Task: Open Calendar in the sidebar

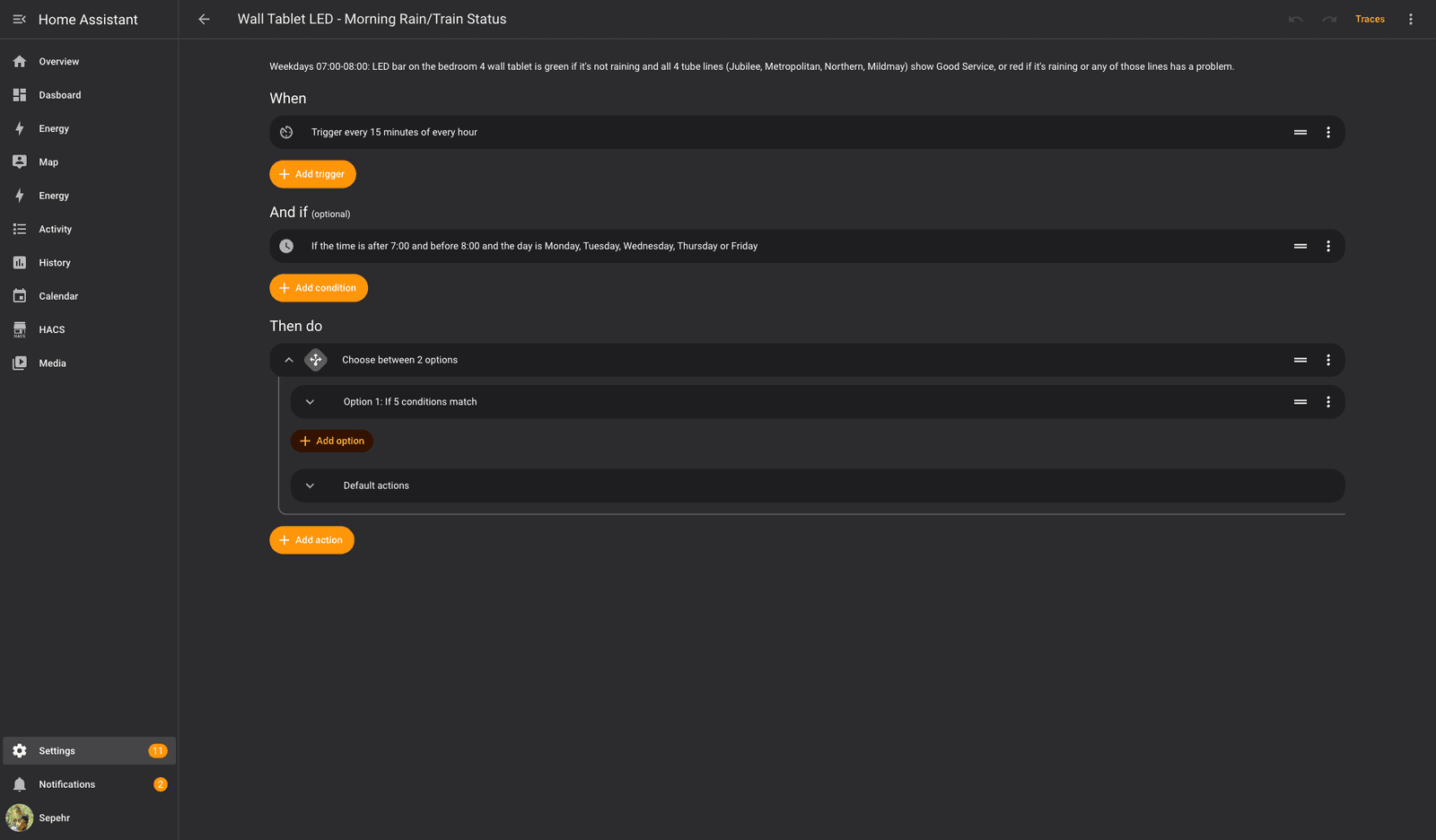Action: pyautogui.click(x=89, y=296)
